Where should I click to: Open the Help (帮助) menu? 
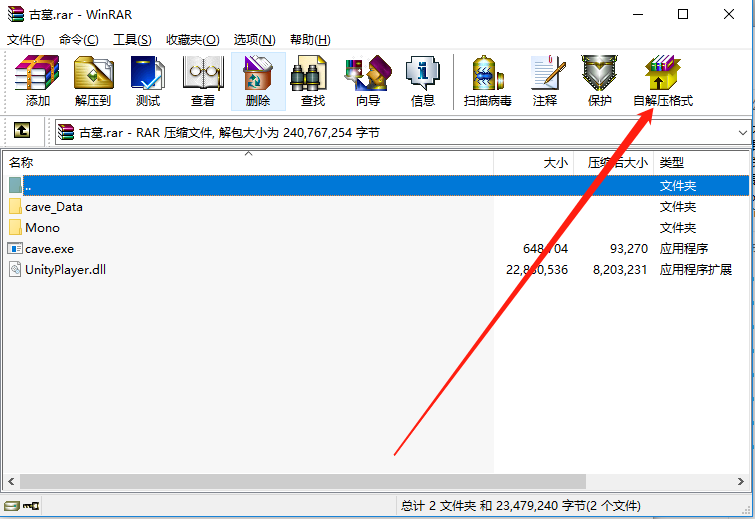310,39
